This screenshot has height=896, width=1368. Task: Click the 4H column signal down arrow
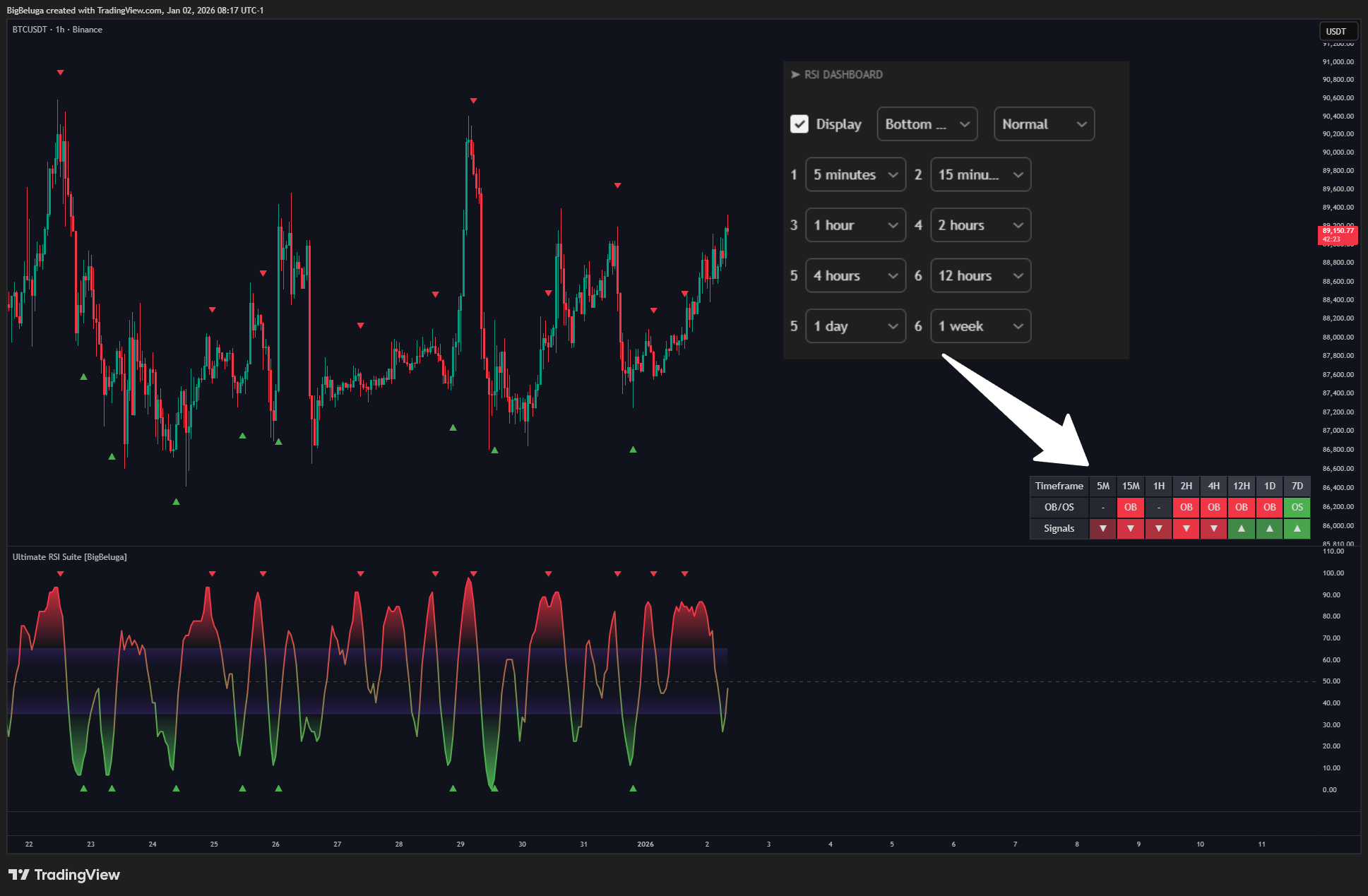[x=1214, y=529]
